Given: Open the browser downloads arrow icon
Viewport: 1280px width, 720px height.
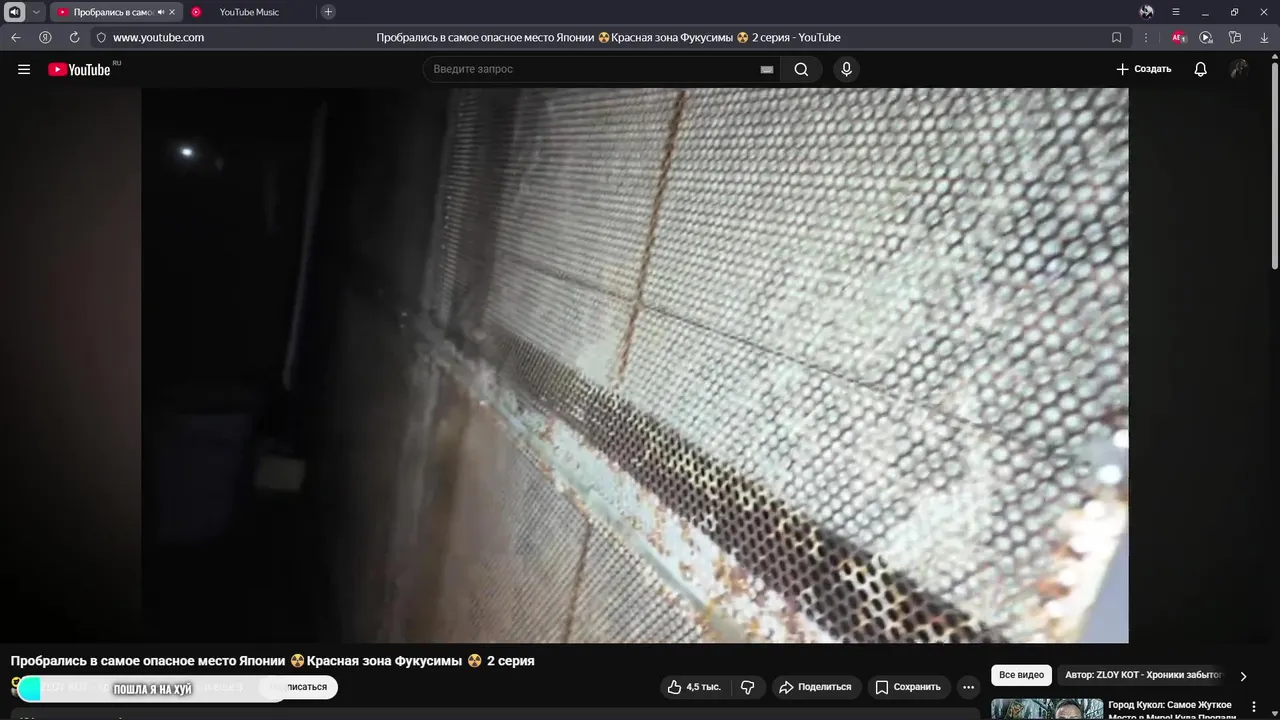Looking at the screenshot, I should coord(1263,37).
